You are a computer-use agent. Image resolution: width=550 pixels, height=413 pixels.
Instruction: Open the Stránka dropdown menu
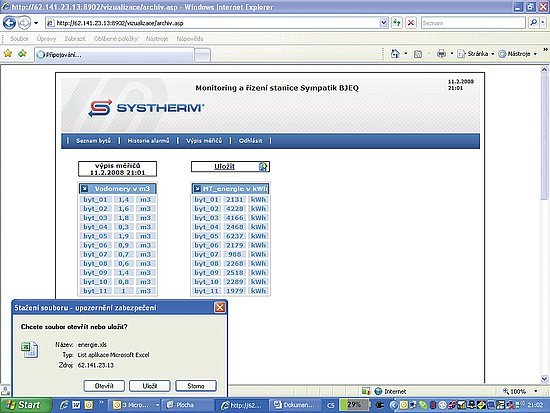[476, 54]
